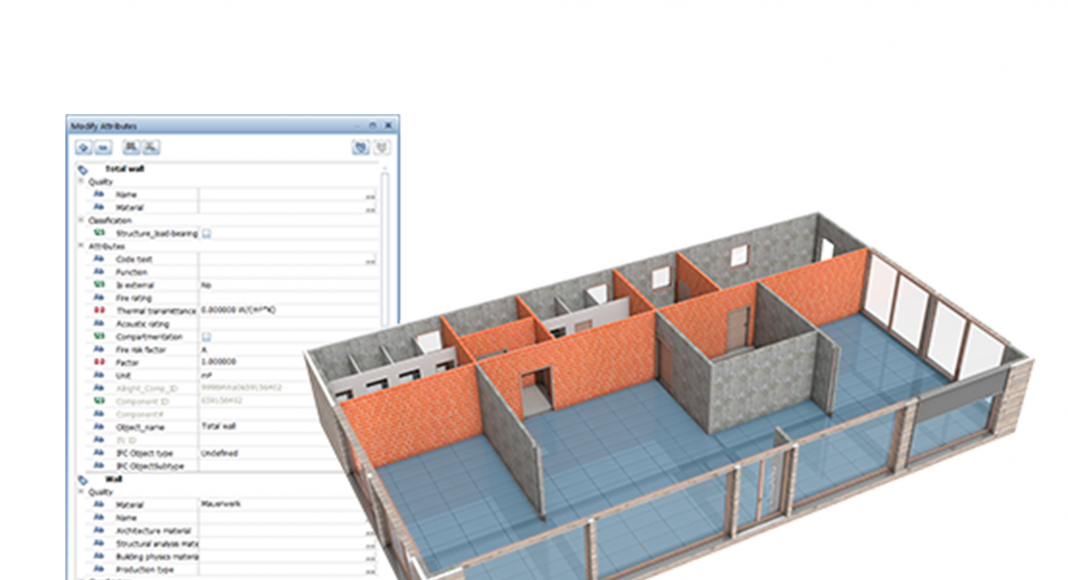The height and width of the screenshot is (580, 1068).
Task: Collapse the Quality group under Wall
Action: click(81, 492)
